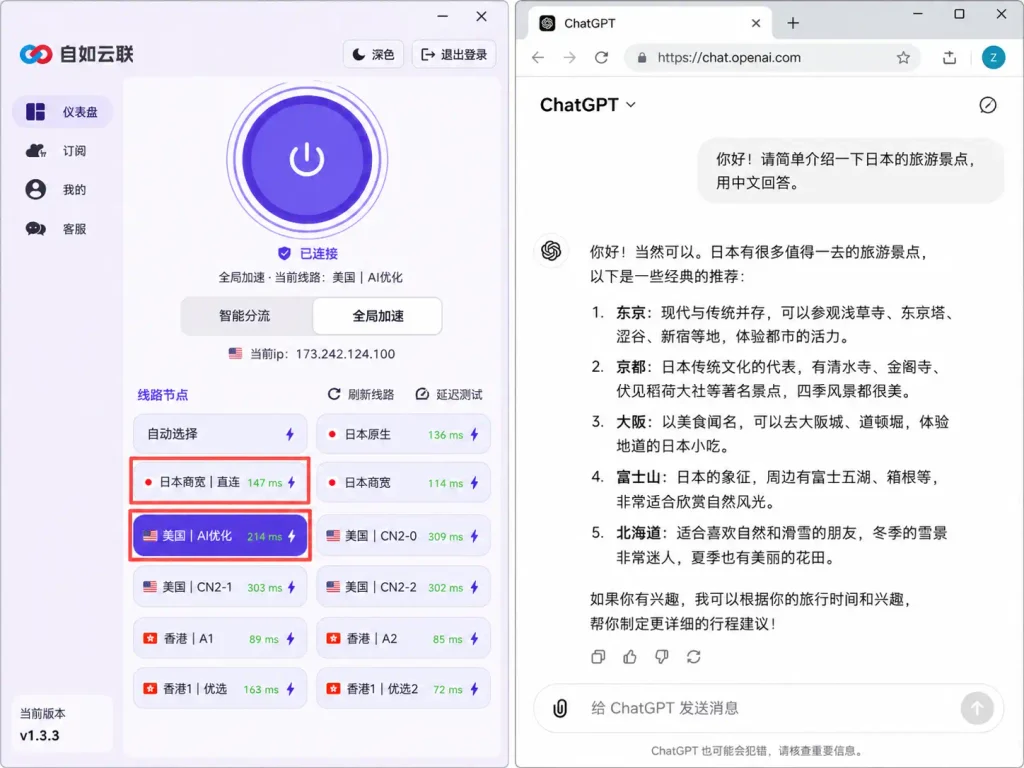Click 刷新线路 refresh routes

click(x=361, y=394)
